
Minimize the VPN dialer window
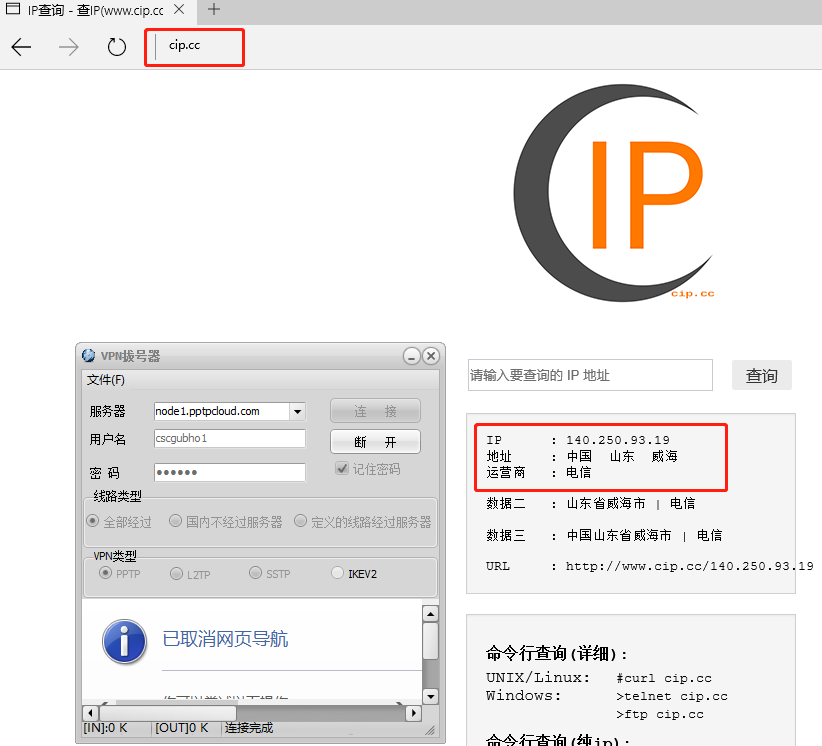(x=411, y=356)
